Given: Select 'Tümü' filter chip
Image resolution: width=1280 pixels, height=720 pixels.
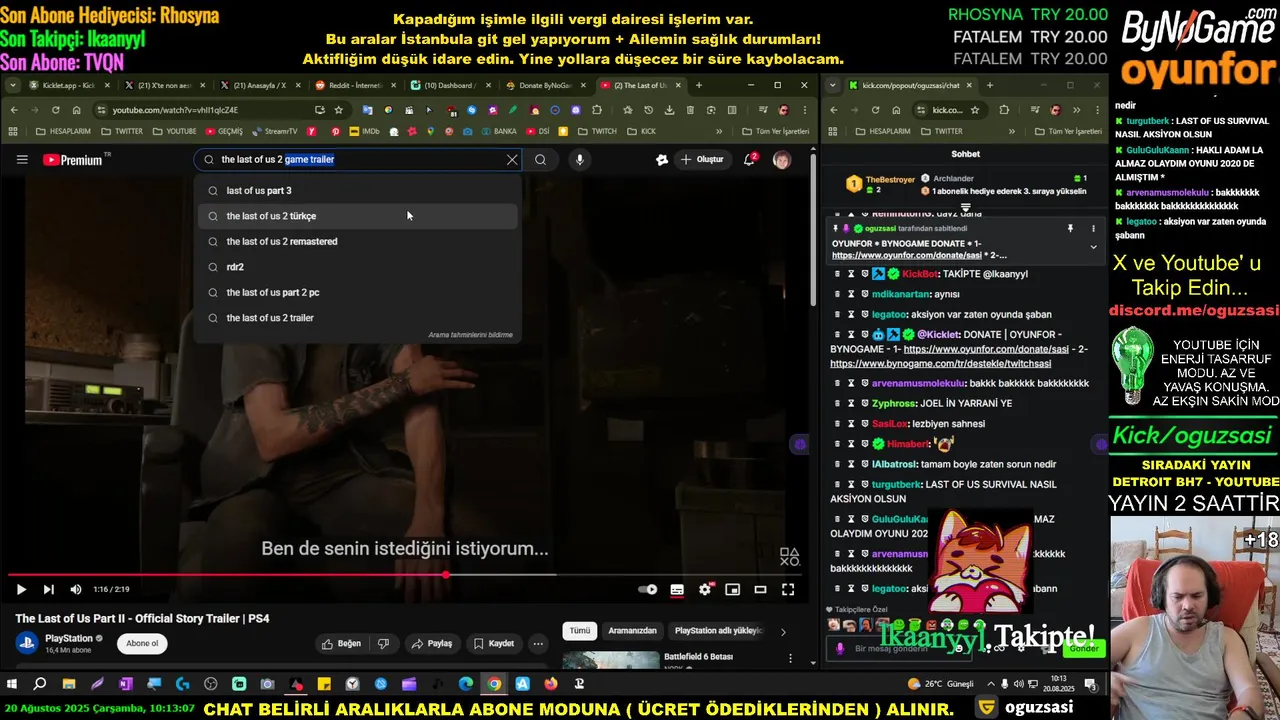Looking at the screenshot, I should [580, 630].
